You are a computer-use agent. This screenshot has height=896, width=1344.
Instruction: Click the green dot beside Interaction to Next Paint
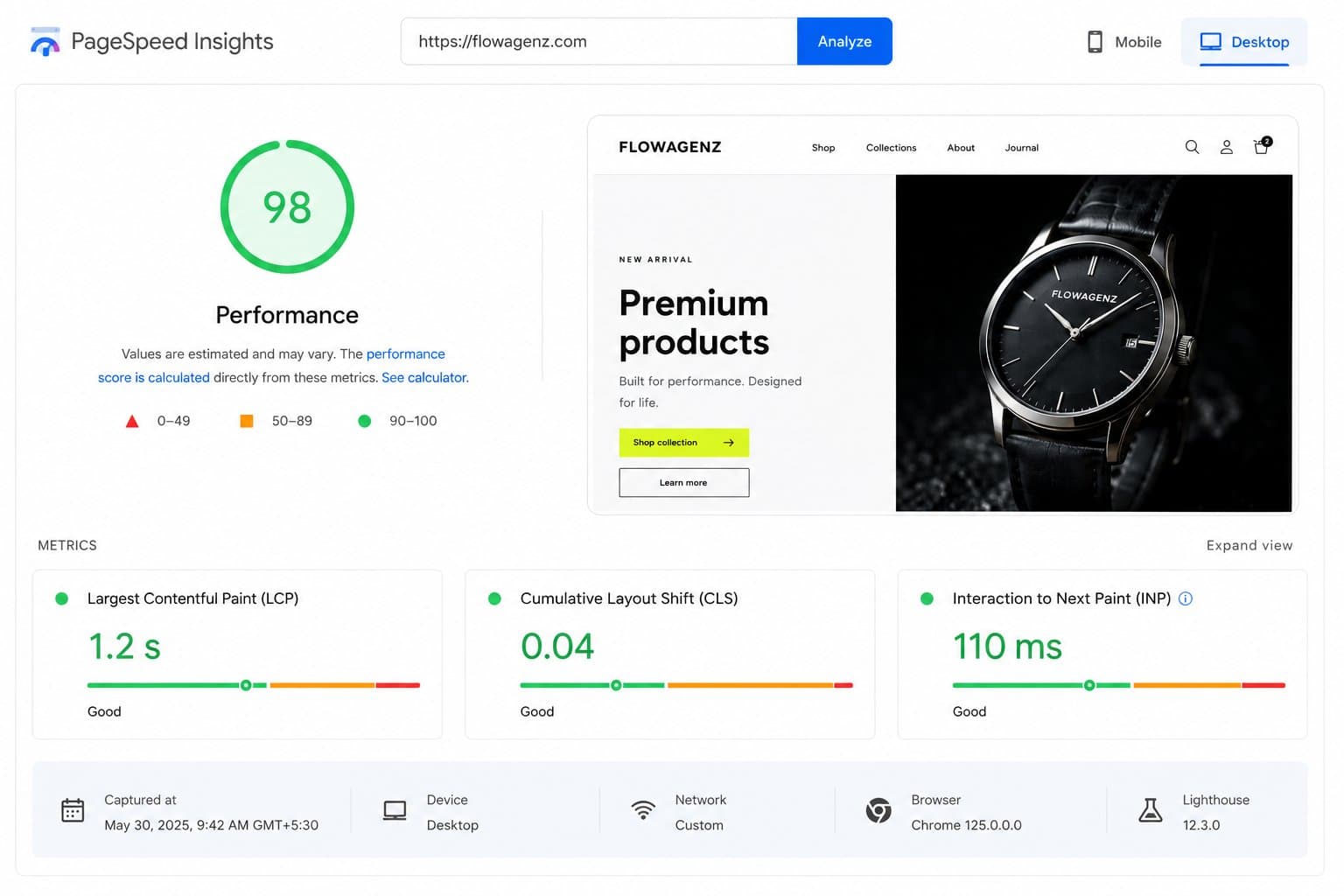[927, 598]
